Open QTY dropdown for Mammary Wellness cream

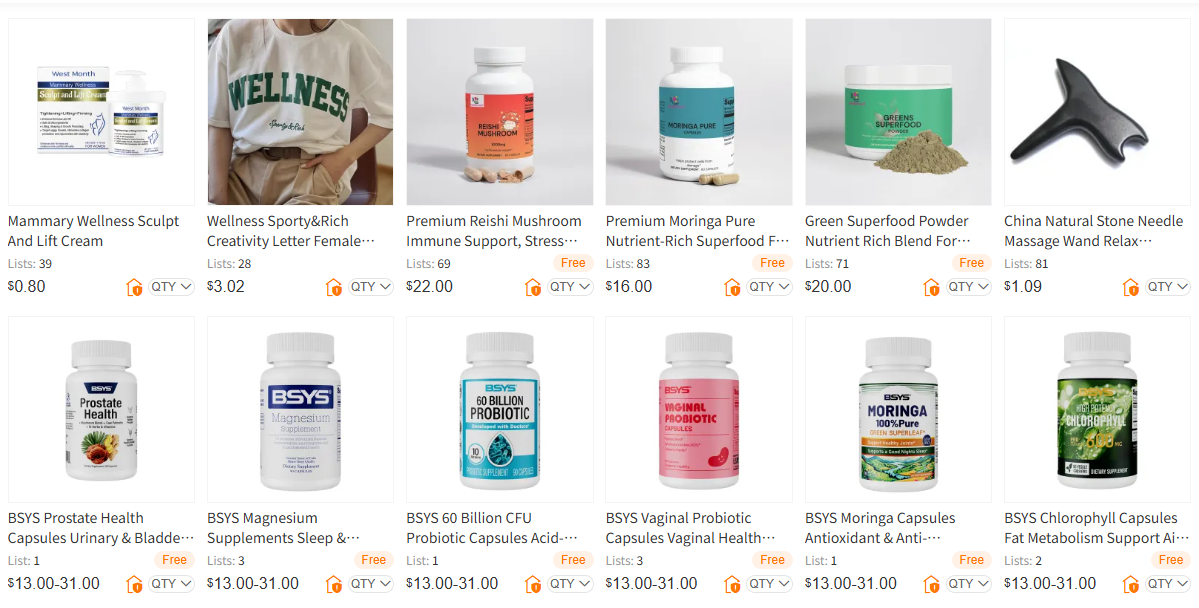click(x=171, y=287)
